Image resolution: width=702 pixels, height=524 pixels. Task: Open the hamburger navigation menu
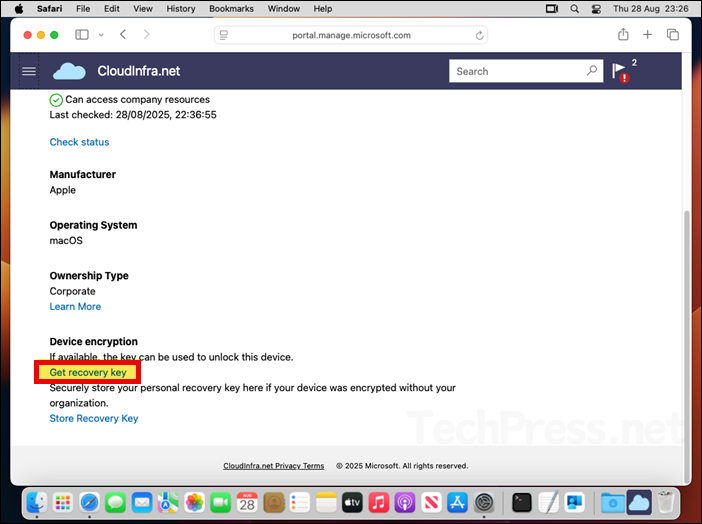pyautogui.click(x=29, y=71)
